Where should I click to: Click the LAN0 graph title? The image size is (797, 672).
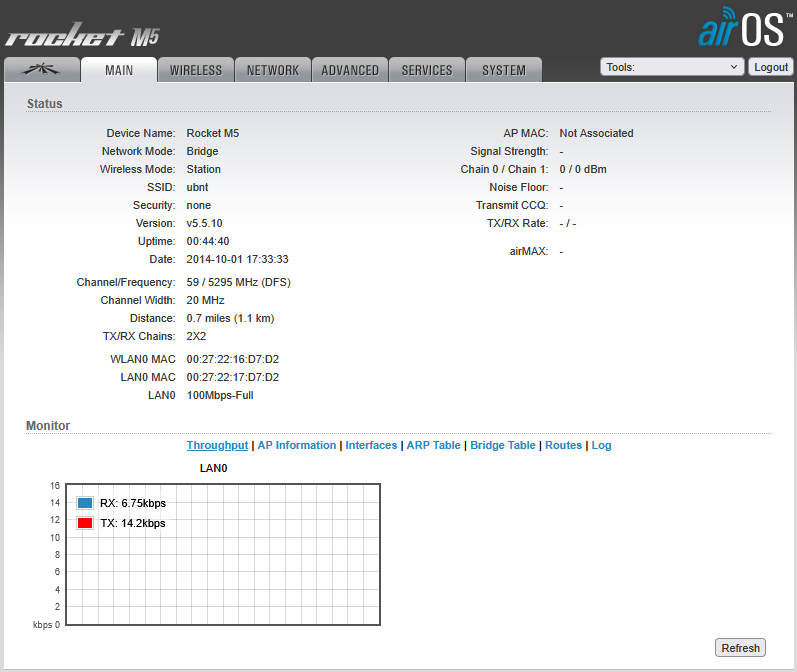click(x=213, y=468)
